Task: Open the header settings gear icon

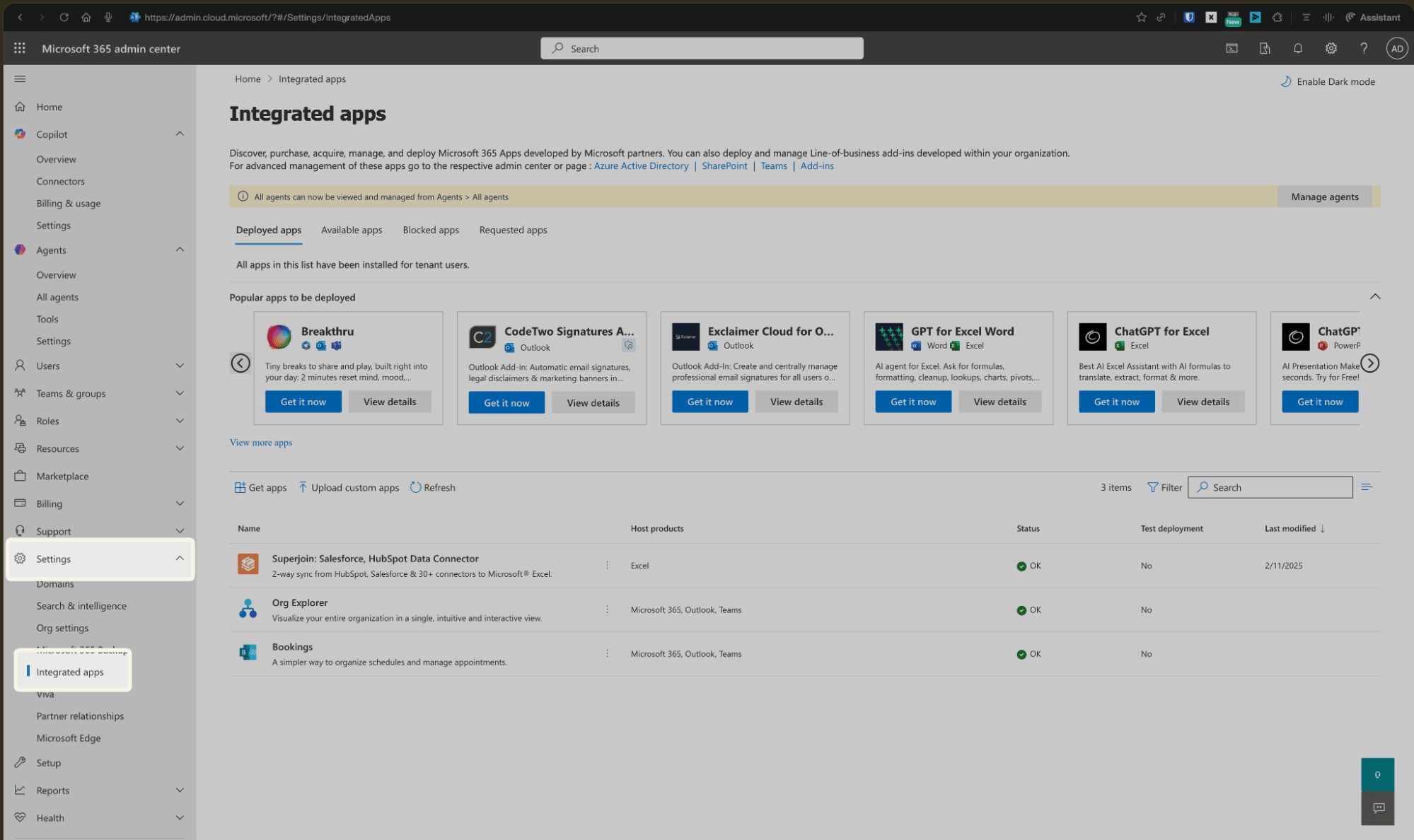Action: tap(1331, 48)
